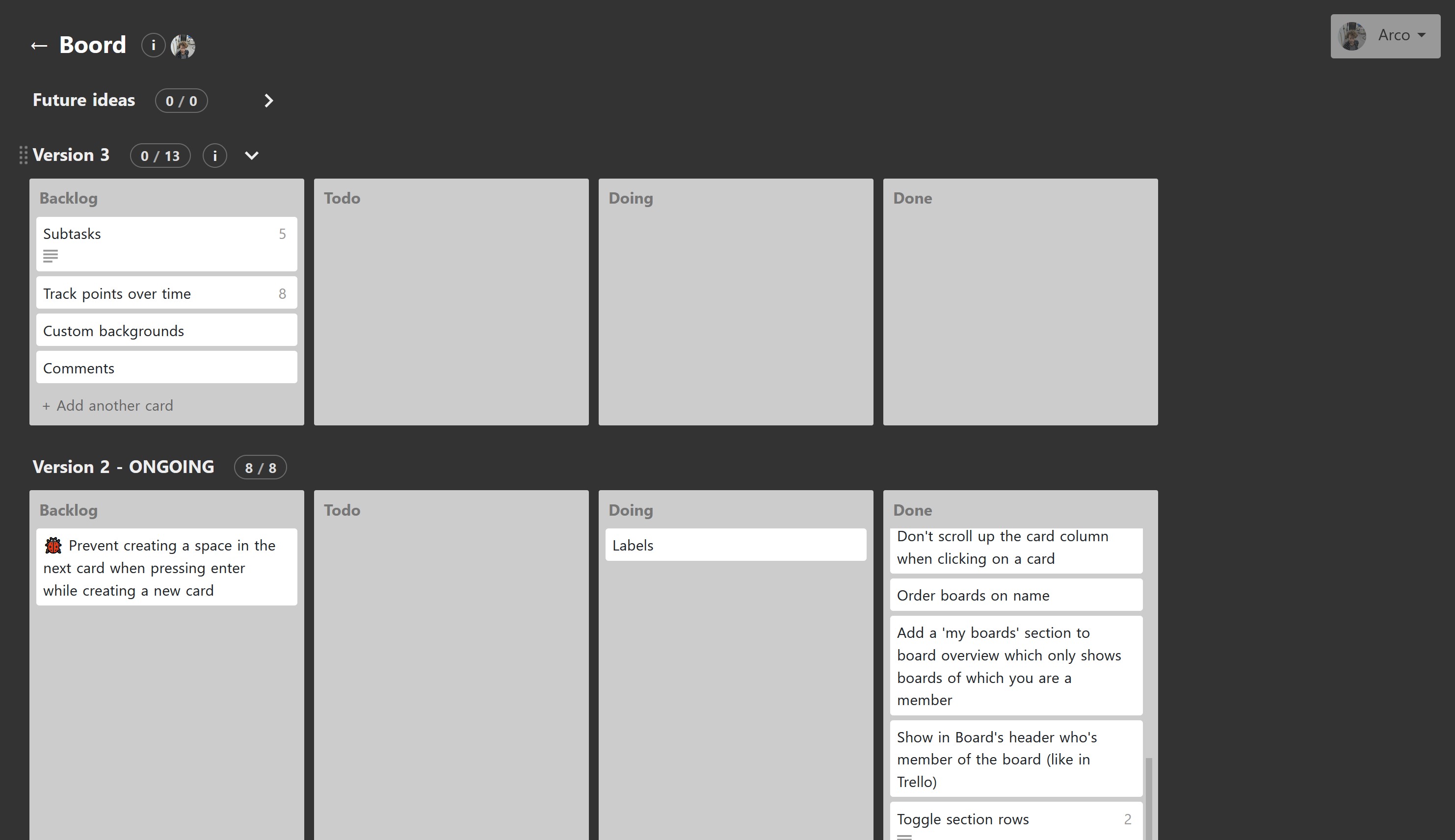This screenshot has width=1455, height=840.
Task: Open the Order boards on name card
Action: click(1016, 595)
